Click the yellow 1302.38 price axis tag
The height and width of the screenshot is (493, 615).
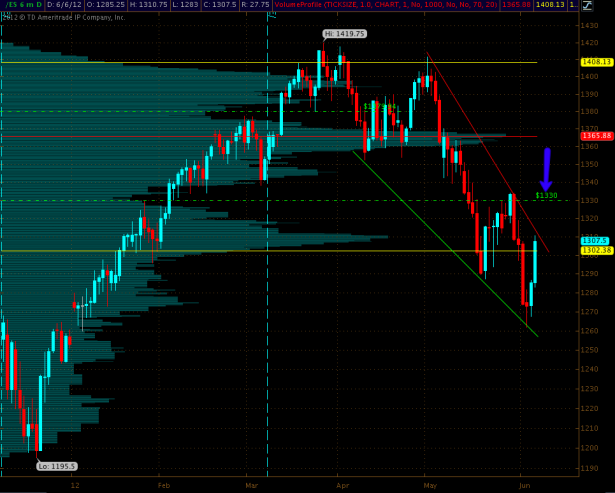click(597, 250)
